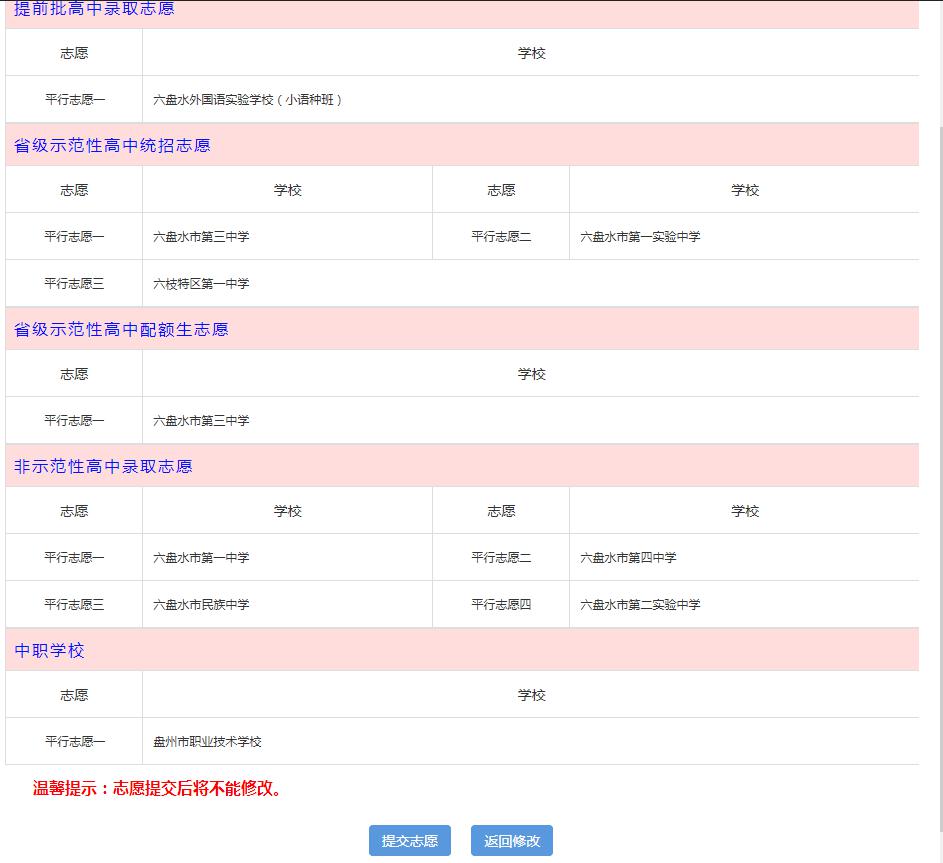The height and width of the screenshot is (863, 943).
Task: Click the red 温馨提示 warning text
Action: (155, 788)
